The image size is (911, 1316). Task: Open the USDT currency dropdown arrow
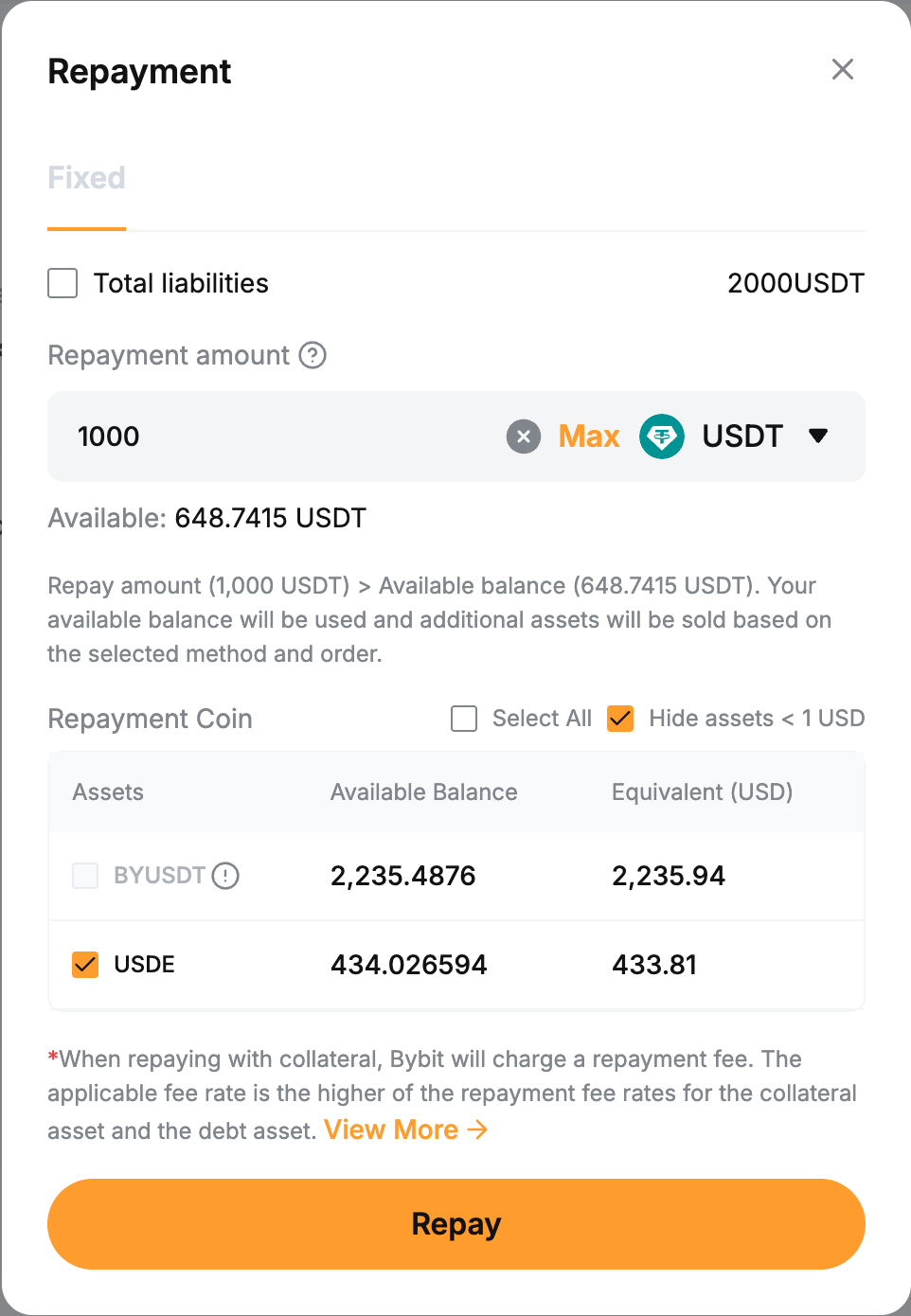tap(818, 436)
